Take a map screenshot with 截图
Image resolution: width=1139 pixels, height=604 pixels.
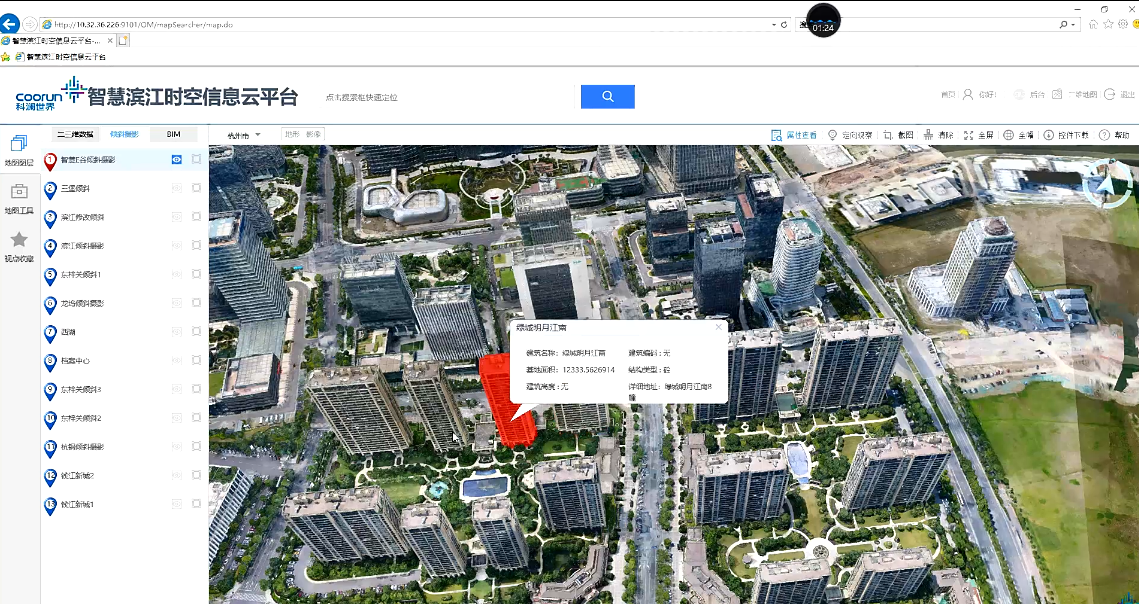tap(898, 135)
